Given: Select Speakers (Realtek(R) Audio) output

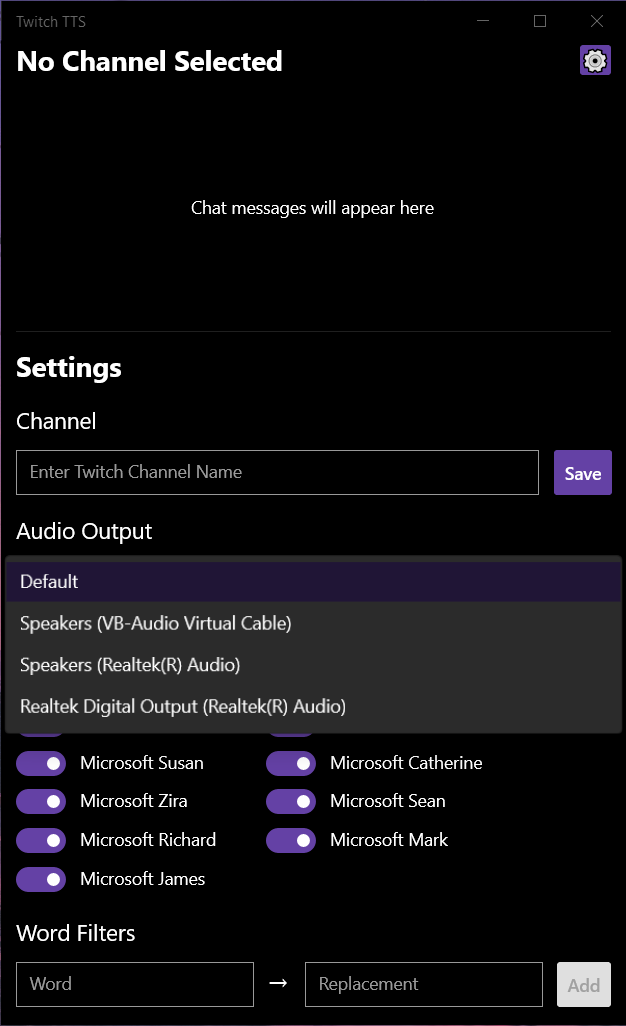Looking at the screenshot, I should (313, 665).
